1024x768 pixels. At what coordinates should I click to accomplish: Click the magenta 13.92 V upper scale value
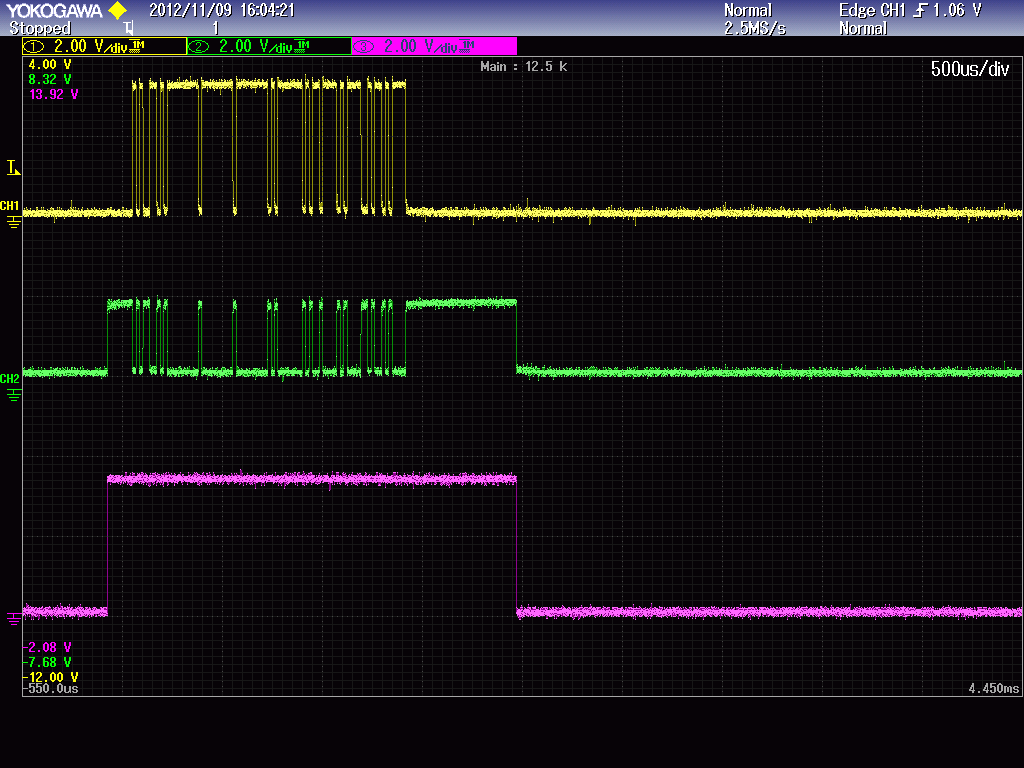point(54,95)
